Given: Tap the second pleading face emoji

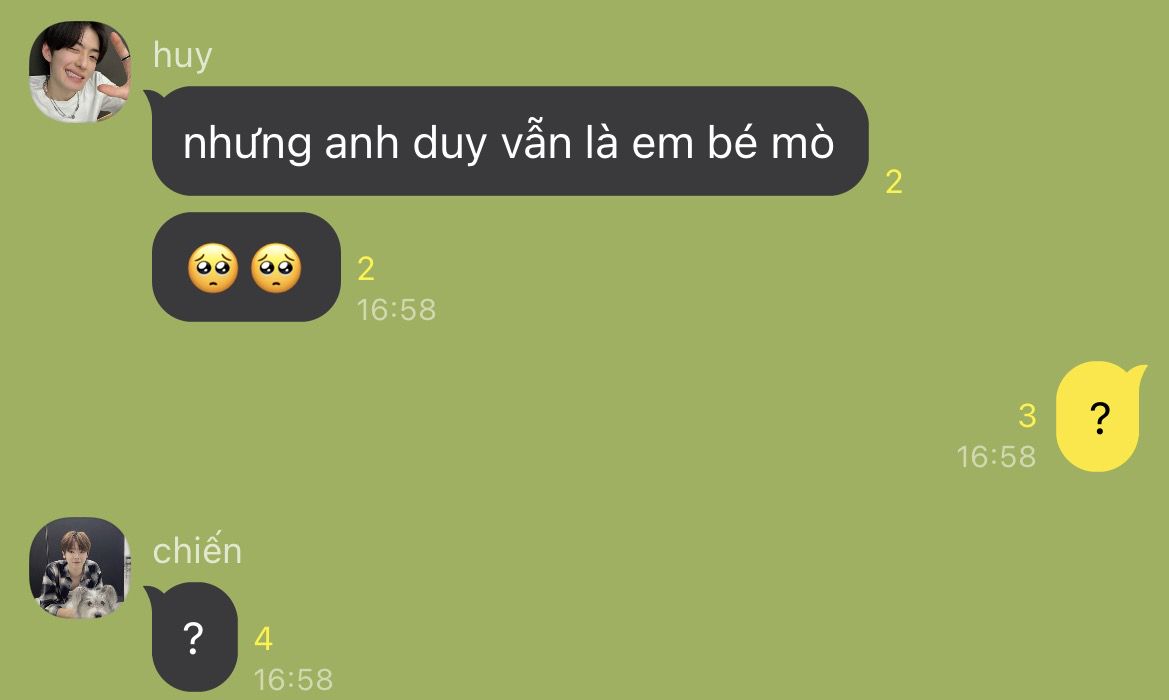Looking at the screenshot, I should (276, 268).
